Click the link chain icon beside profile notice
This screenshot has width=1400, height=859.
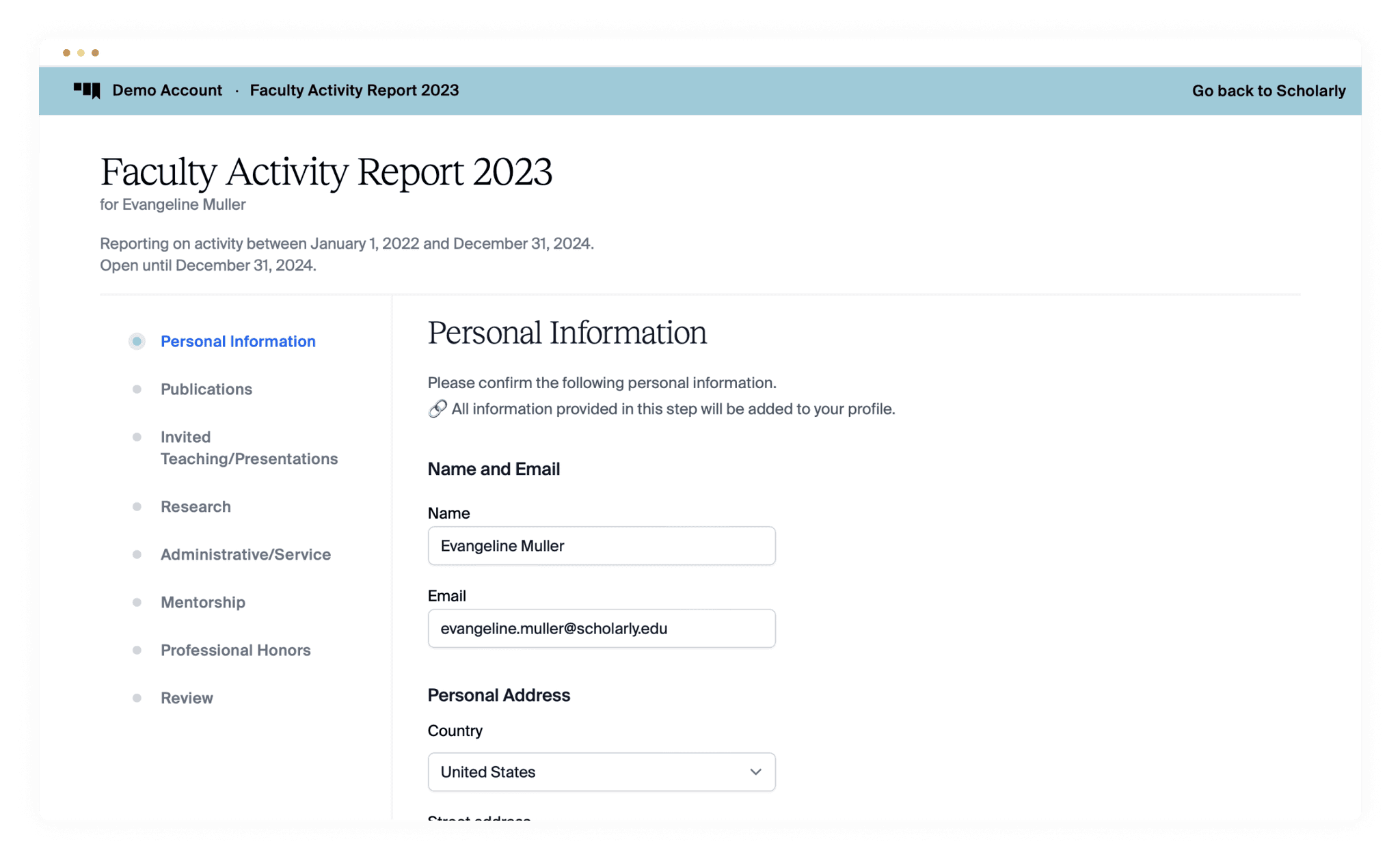437,409
